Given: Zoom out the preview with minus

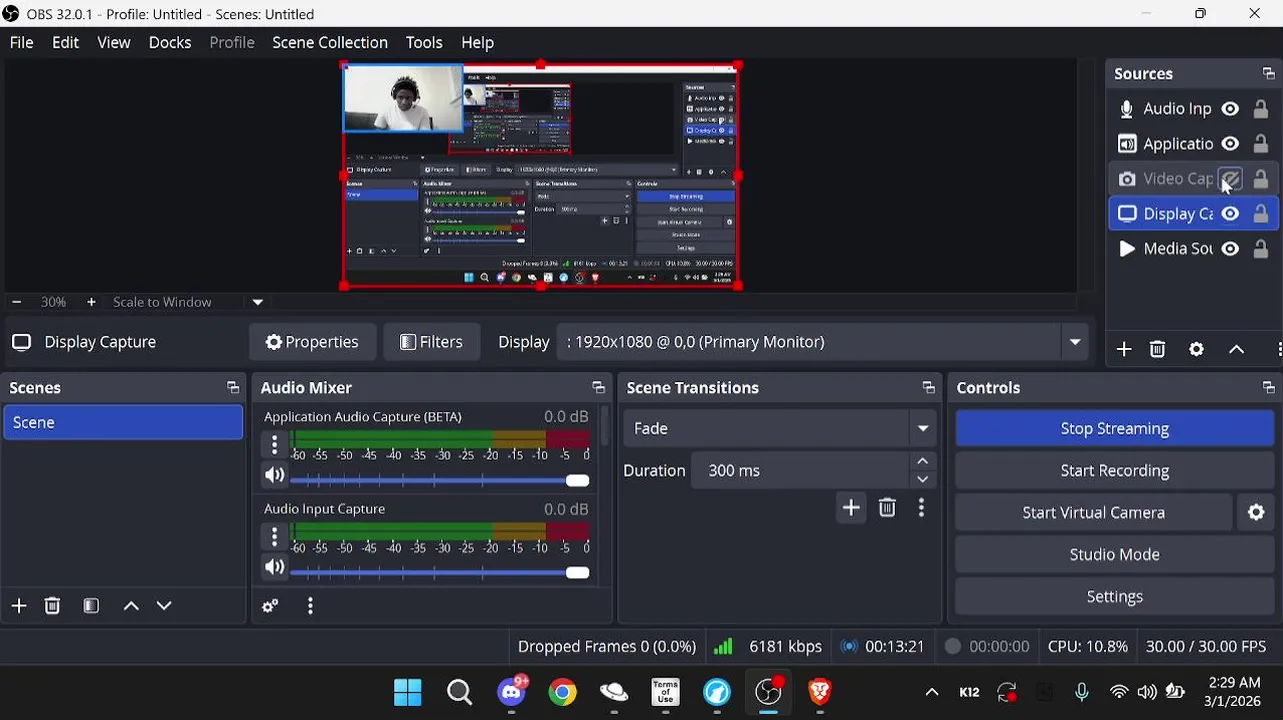Looking at the screenshot, I should (16, 302).
